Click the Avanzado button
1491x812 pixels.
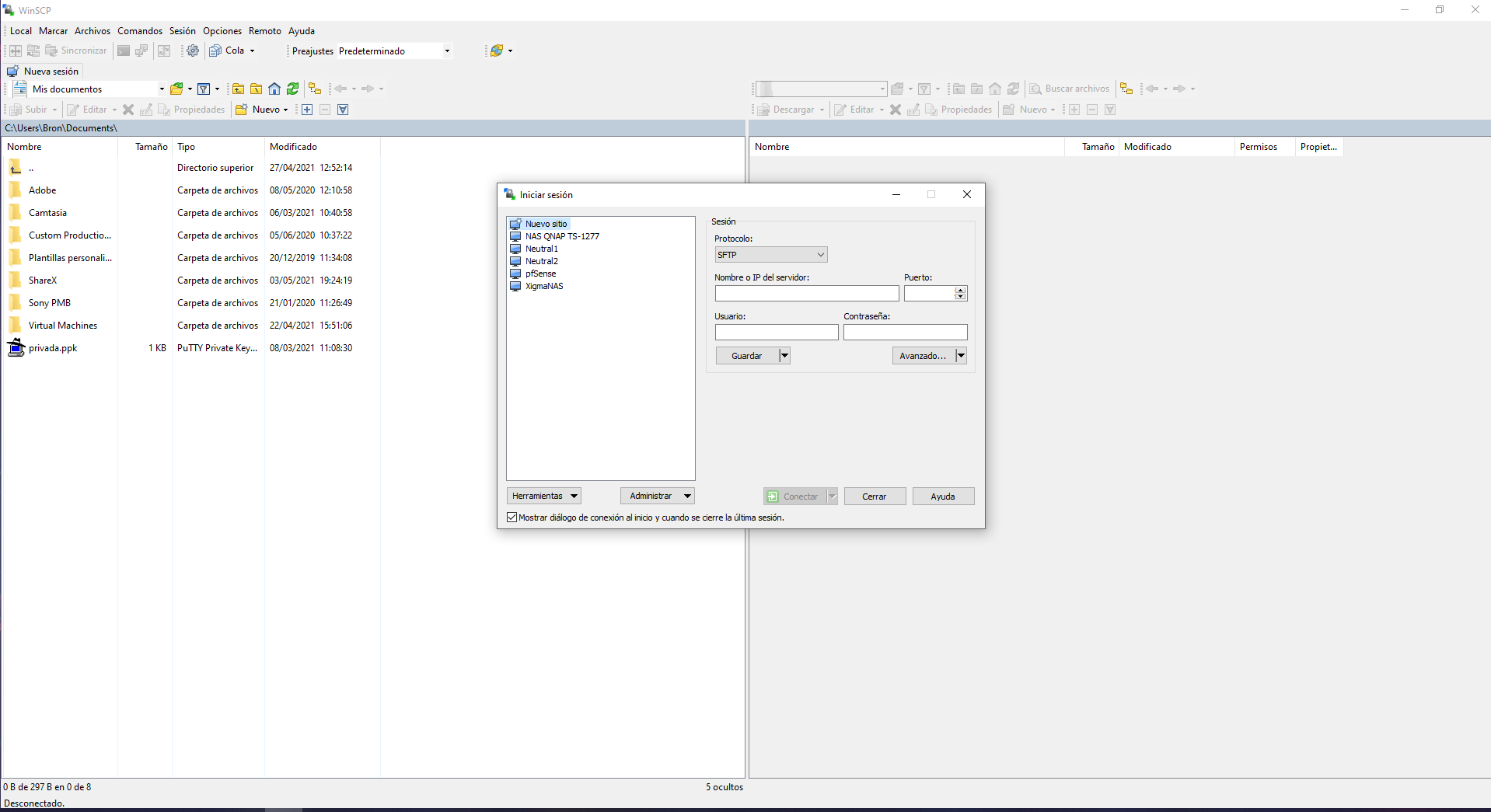coord(922,356)
